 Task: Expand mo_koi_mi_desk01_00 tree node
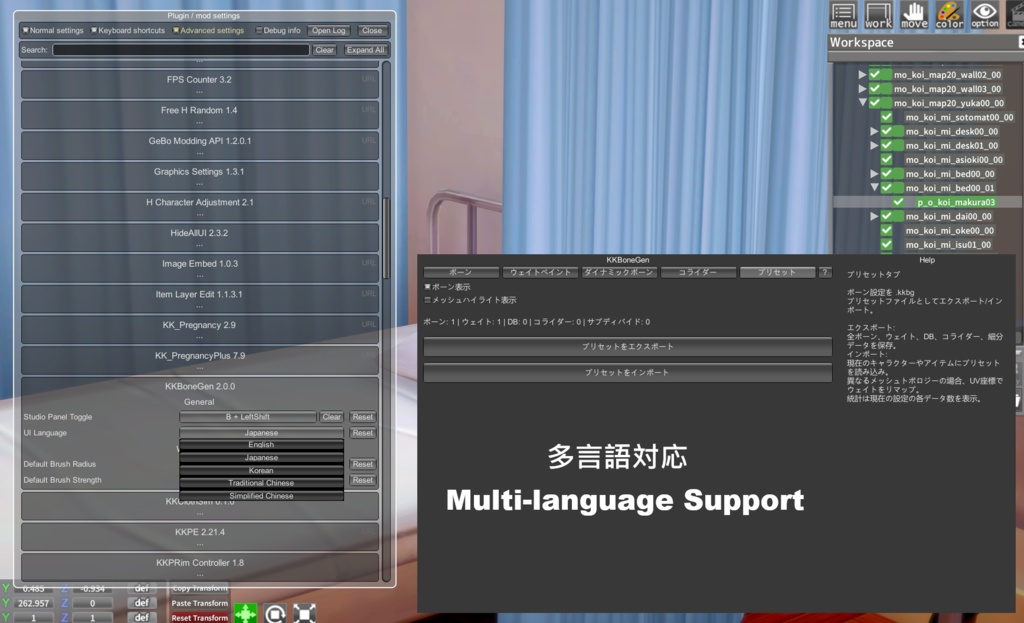(x=874, y=146)
